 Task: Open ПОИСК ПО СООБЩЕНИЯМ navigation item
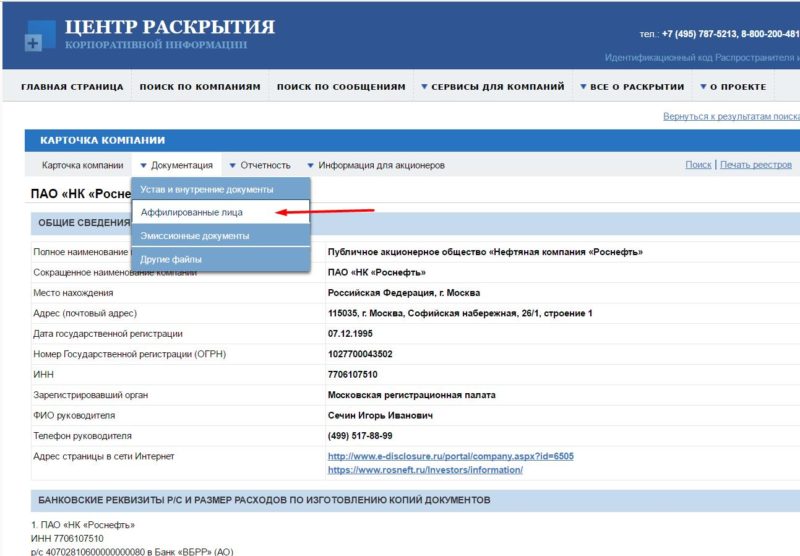point(341,87)
